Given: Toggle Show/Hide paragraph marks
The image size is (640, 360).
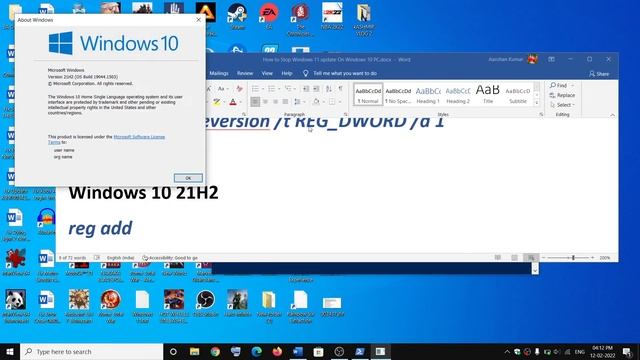Looking at the screenshot, I should pos(340,89).
